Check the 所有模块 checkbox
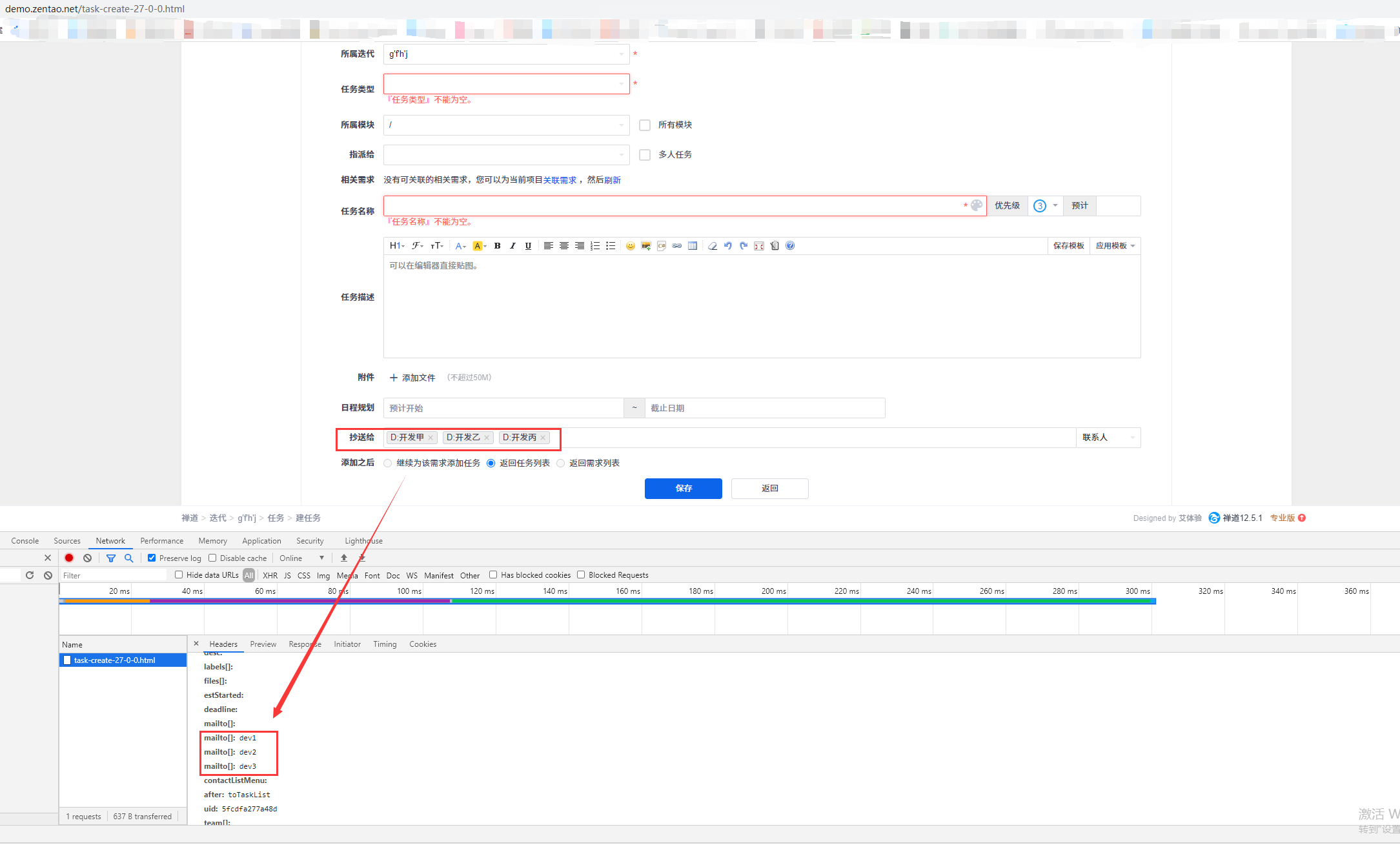This screenshot has width=1400, height=845. pyautogui.click(x=644, y=125)
